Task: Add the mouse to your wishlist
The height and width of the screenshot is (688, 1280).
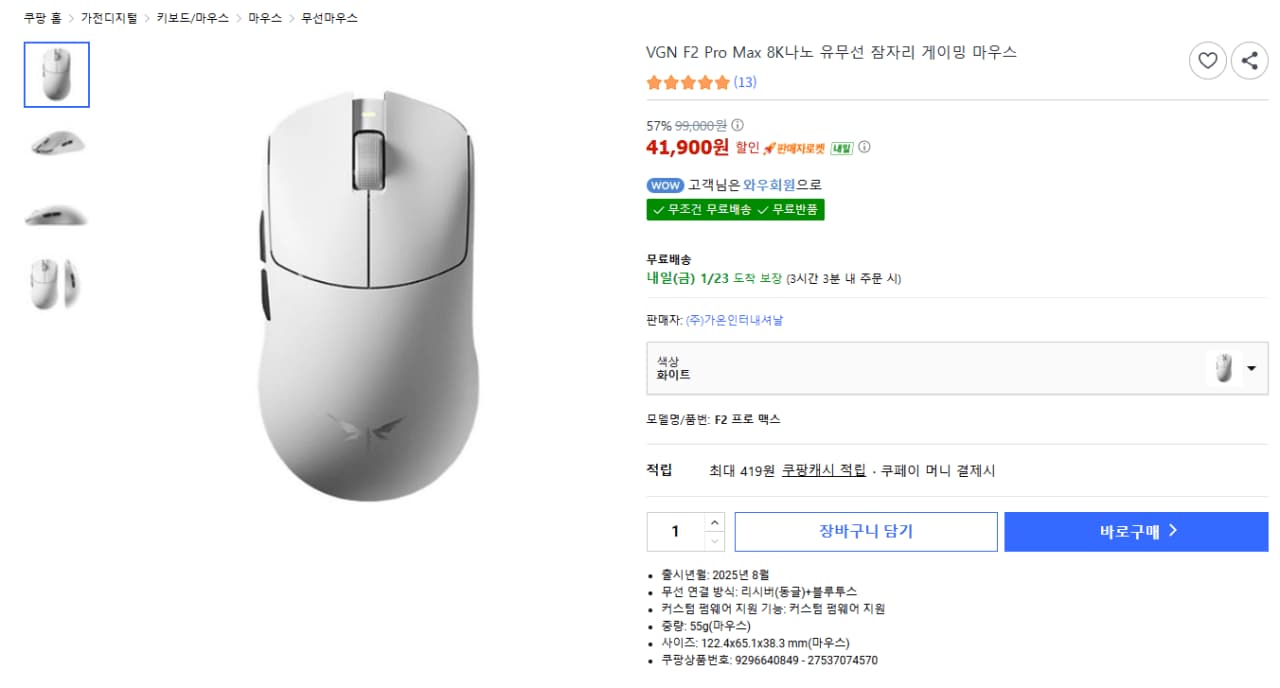Action: click(x=1207, y=60)
